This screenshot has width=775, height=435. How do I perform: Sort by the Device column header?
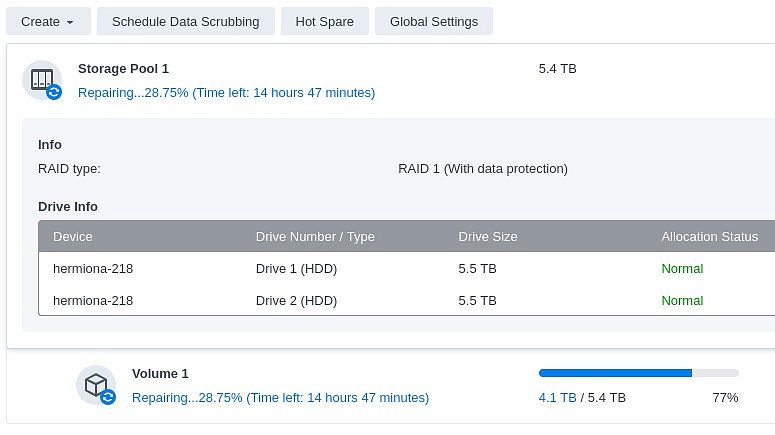tap(73, 237)
